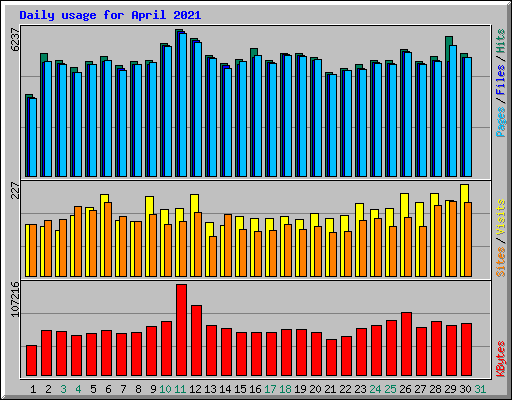The image size is (512, 400).
Task: Click green day label 24
Action: click(x=375, y=389)
